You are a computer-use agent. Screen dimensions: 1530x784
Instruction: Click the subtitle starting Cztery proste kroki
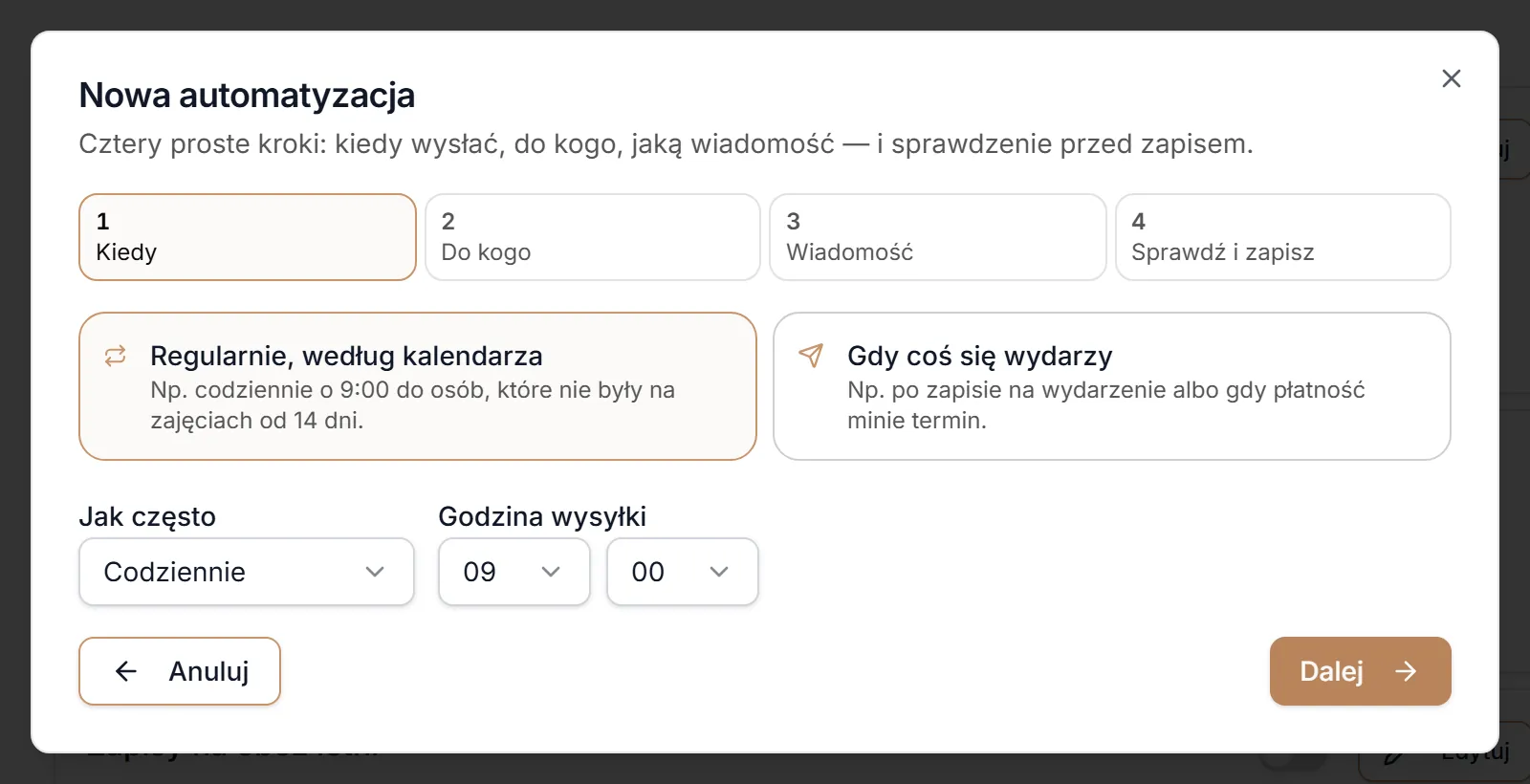(666, 143)
